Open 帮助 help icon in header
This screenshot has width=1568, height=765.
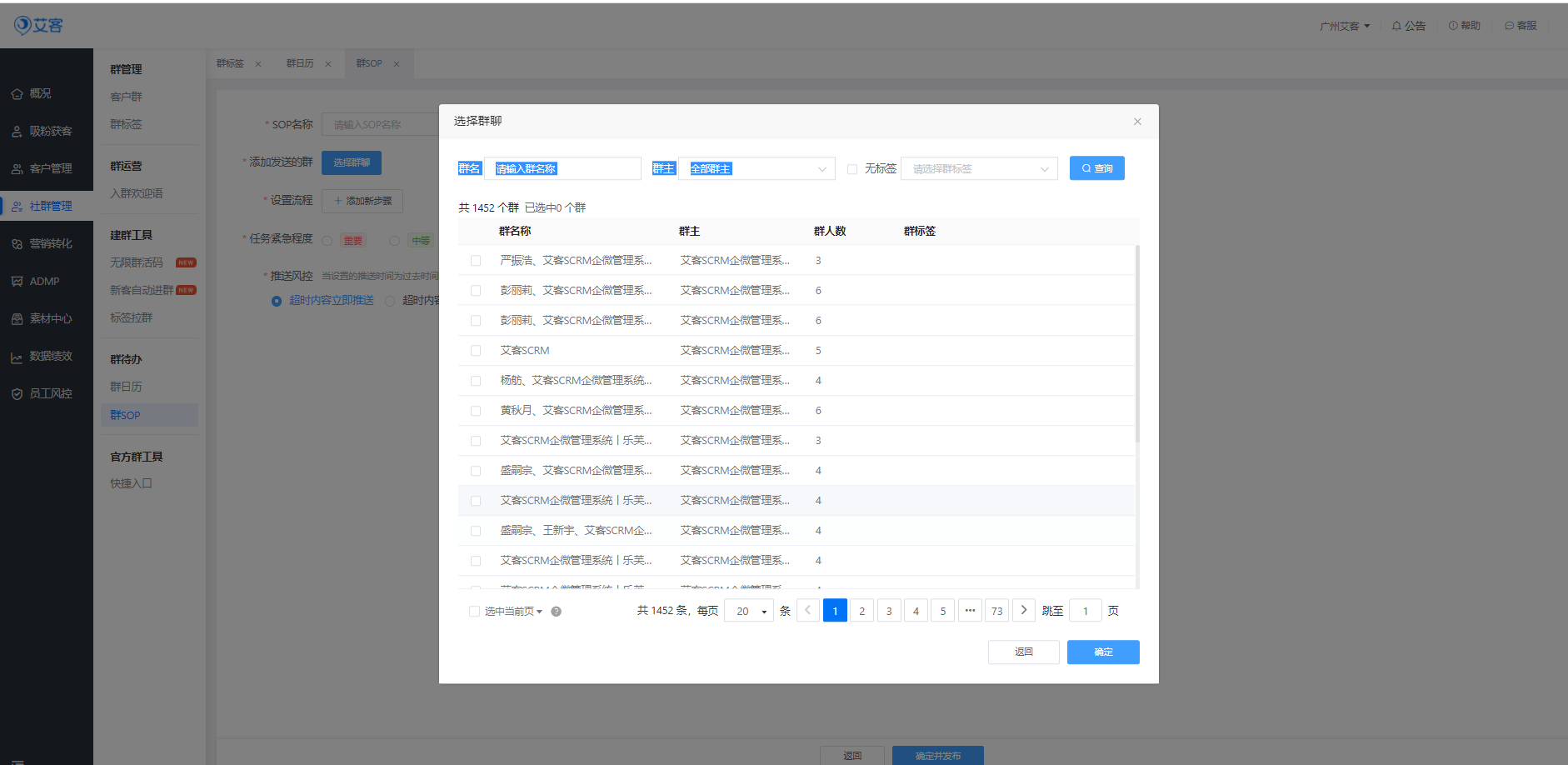coord(1453,26)
